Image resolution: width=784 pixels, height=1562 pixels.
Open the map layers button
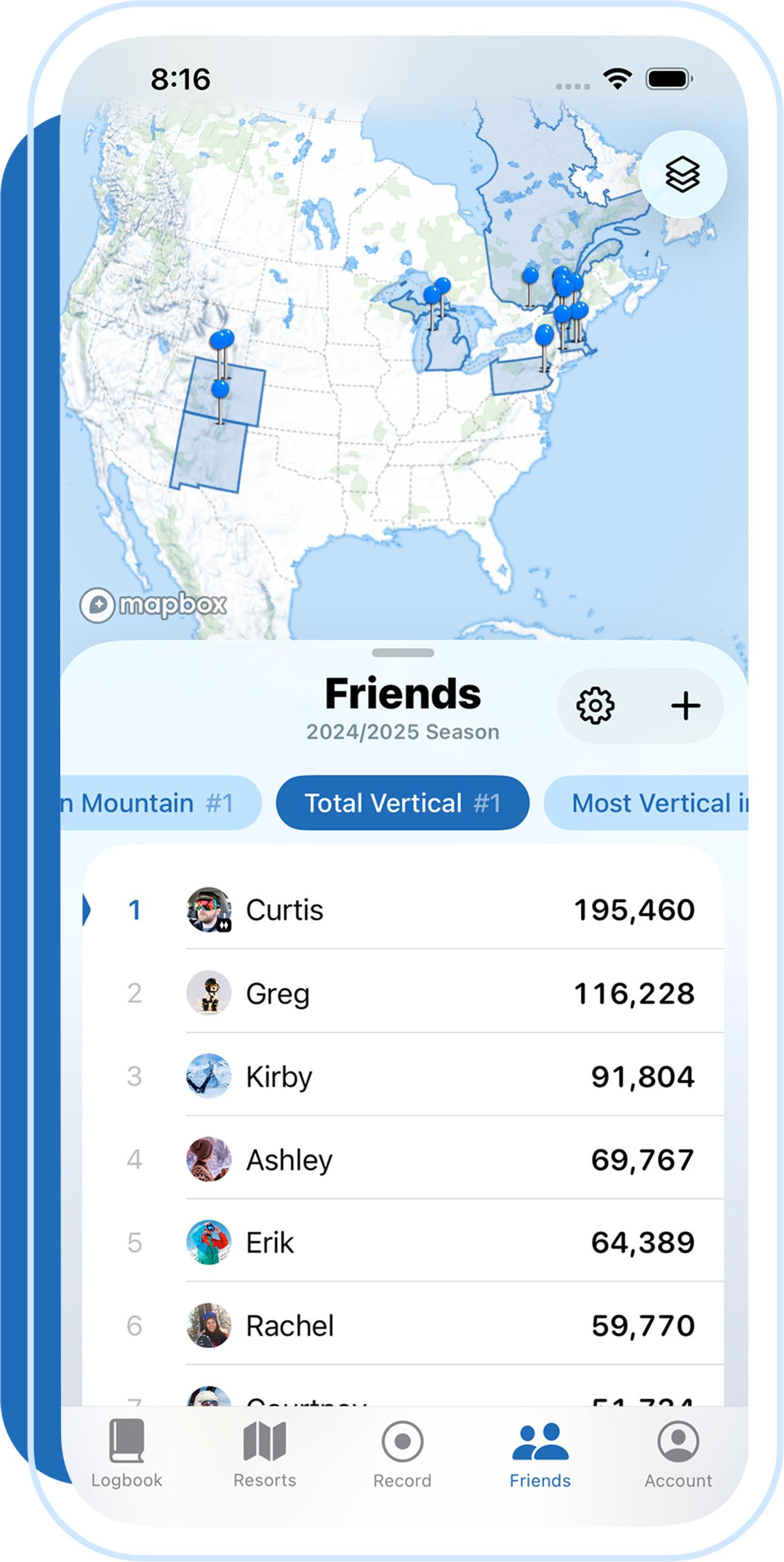(683, 174)
